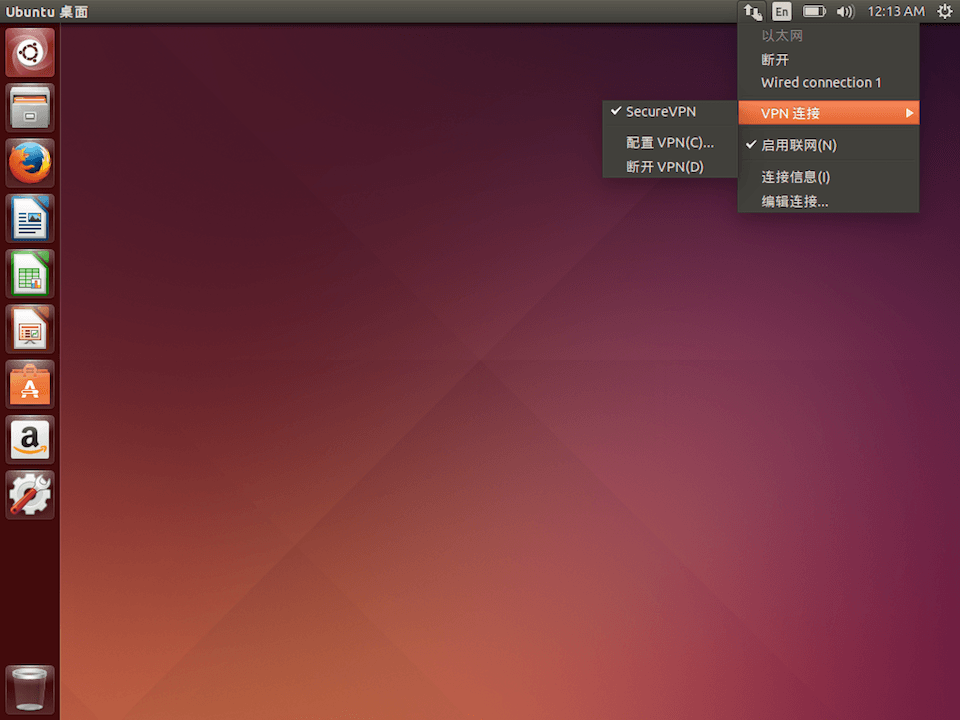
Task: Open the volume indicator in the panel
Action: coord(845,11)
